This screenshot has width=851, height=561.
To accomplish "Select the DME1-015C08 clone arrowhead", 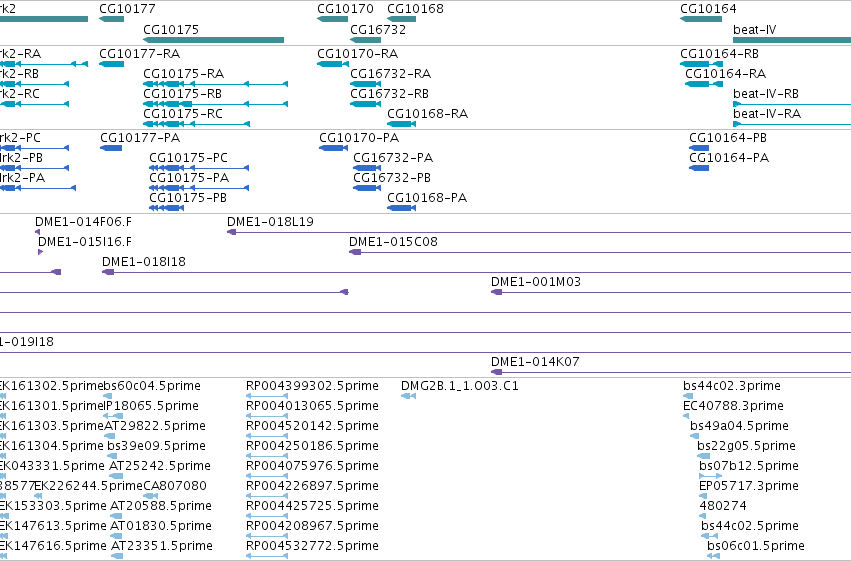I will click(355, 252).
